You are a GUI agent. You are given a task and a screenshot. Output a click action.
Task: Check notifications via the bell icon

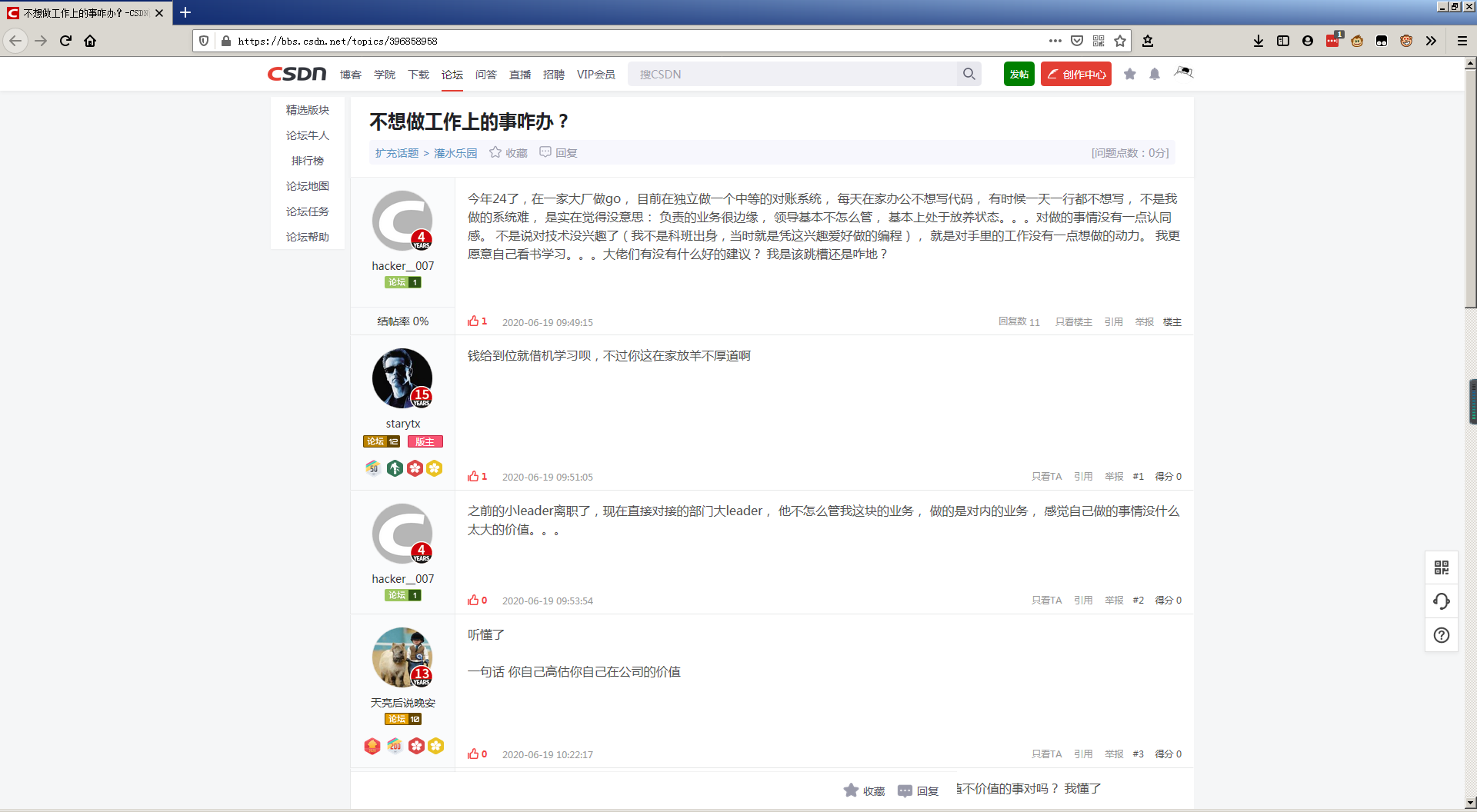1154,74
